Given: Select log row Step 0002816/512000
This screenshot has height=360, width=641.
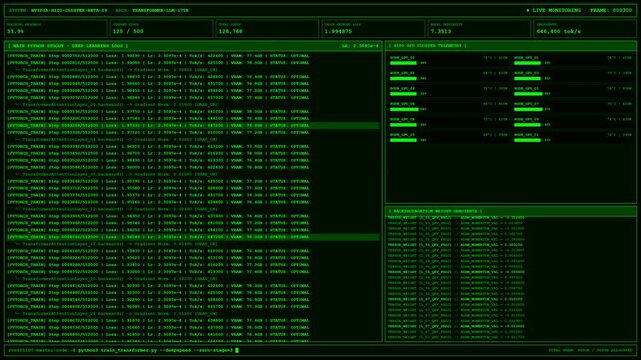Looking at the screenshot, I should [193, 63].
